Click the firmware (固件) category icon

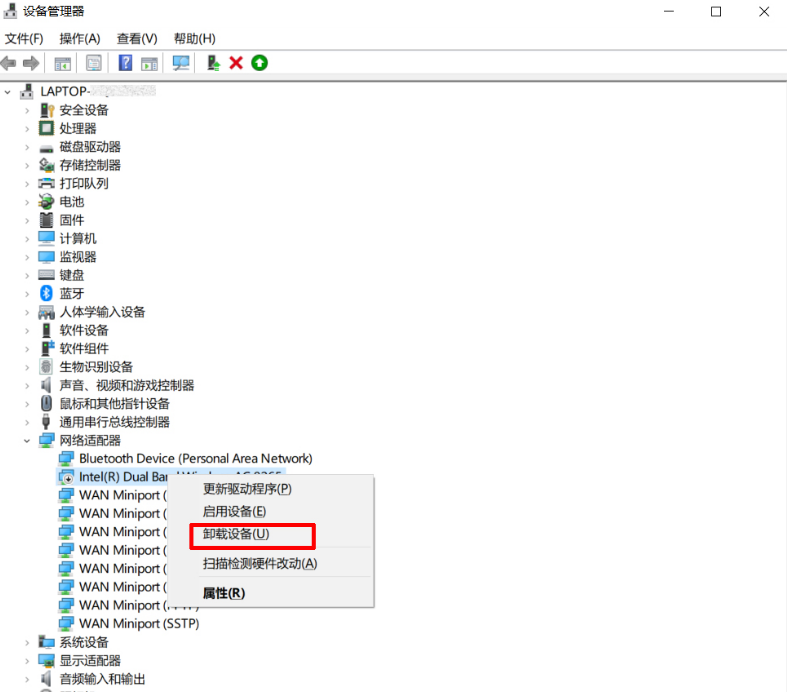(46, 220)
